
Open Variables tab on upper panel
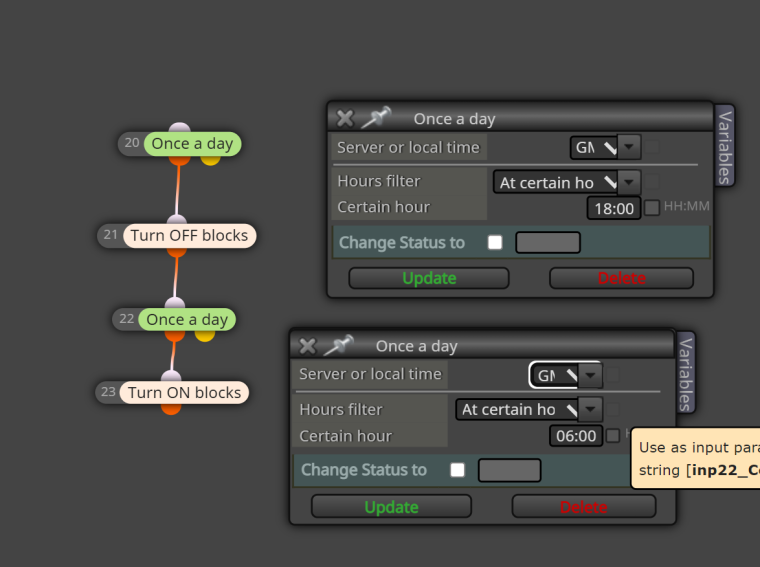pyautogui.click(x=725, y=147)
